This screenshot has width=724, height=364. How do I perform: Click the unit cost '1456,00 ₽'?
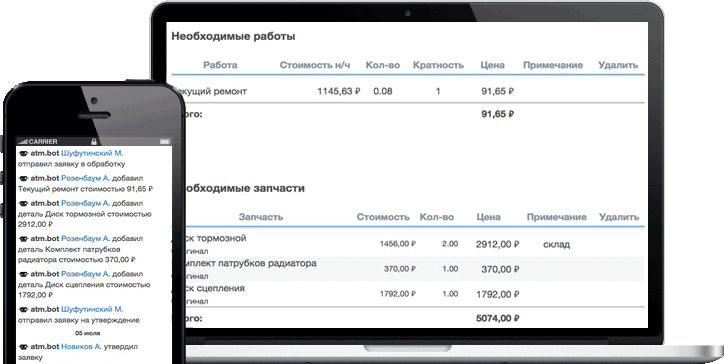pyautogui.click(x=398, y=244)
